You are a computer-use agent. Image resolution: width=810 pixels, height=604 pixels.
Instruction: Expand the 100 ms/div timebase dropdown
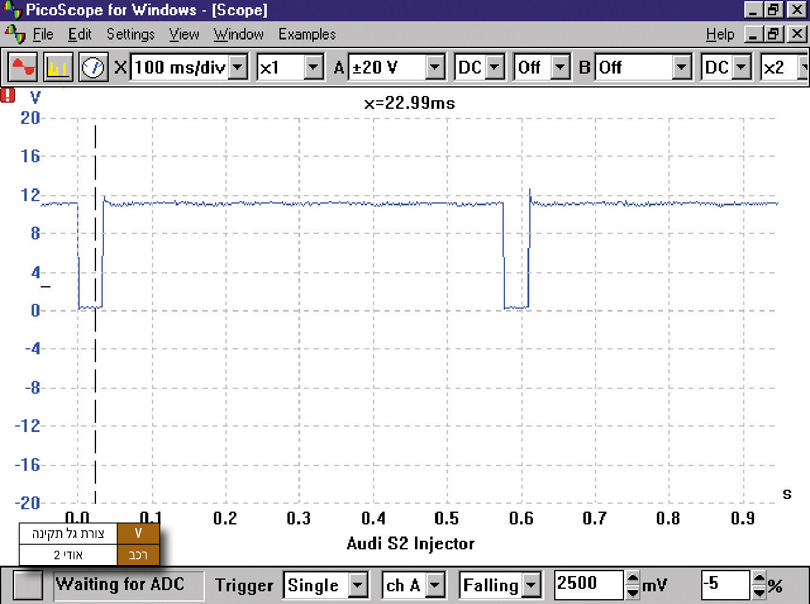pos(238,68)
